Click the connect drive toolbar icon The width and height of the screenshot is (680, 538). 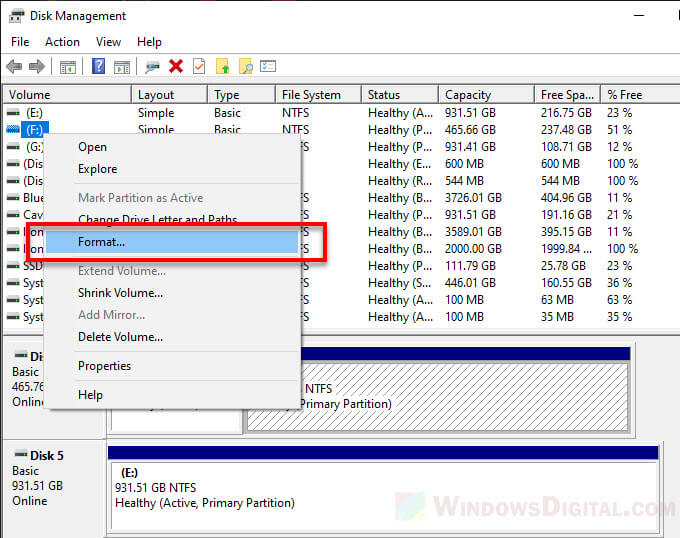click(x=152, y=66)
